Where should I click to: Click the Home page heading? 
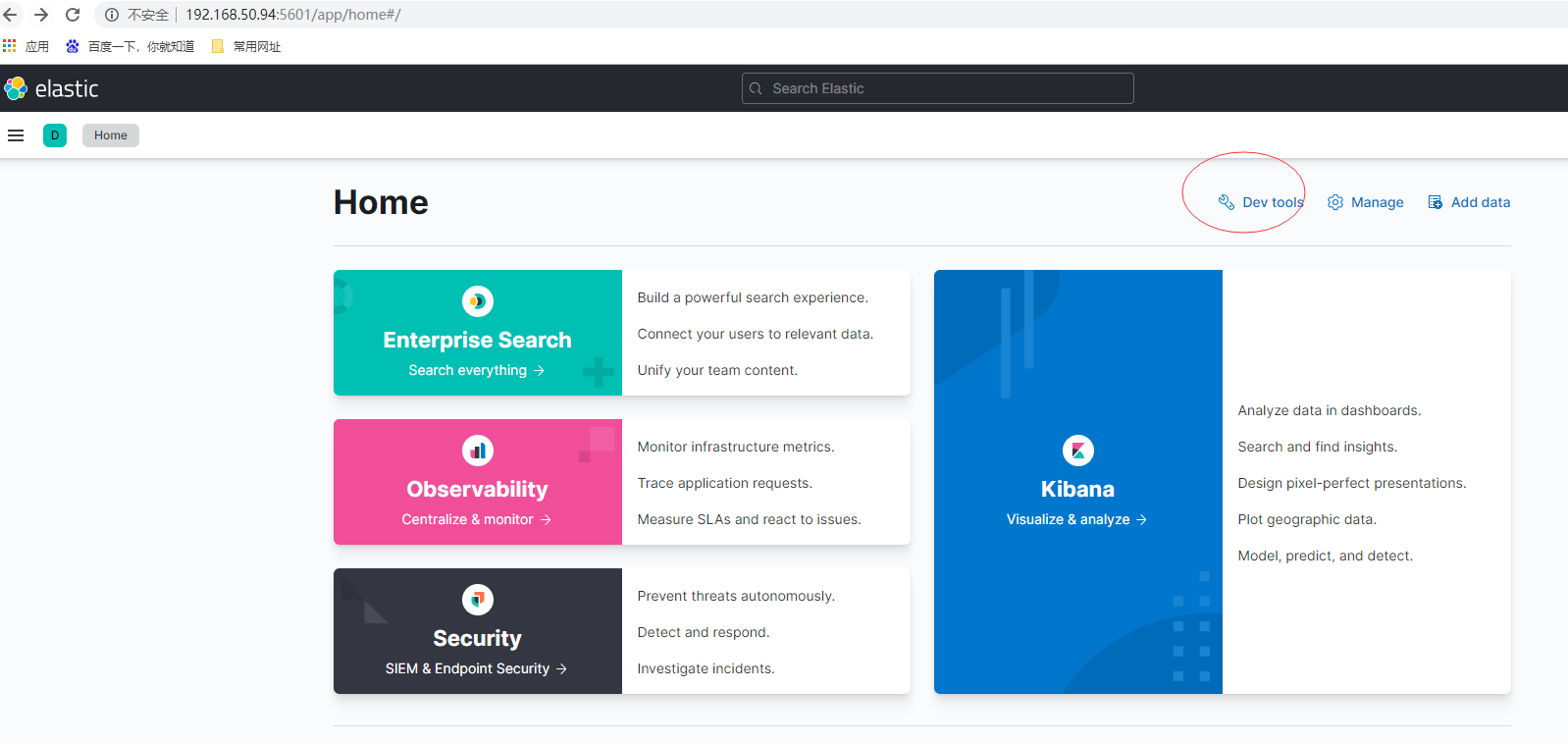(381, 202)
